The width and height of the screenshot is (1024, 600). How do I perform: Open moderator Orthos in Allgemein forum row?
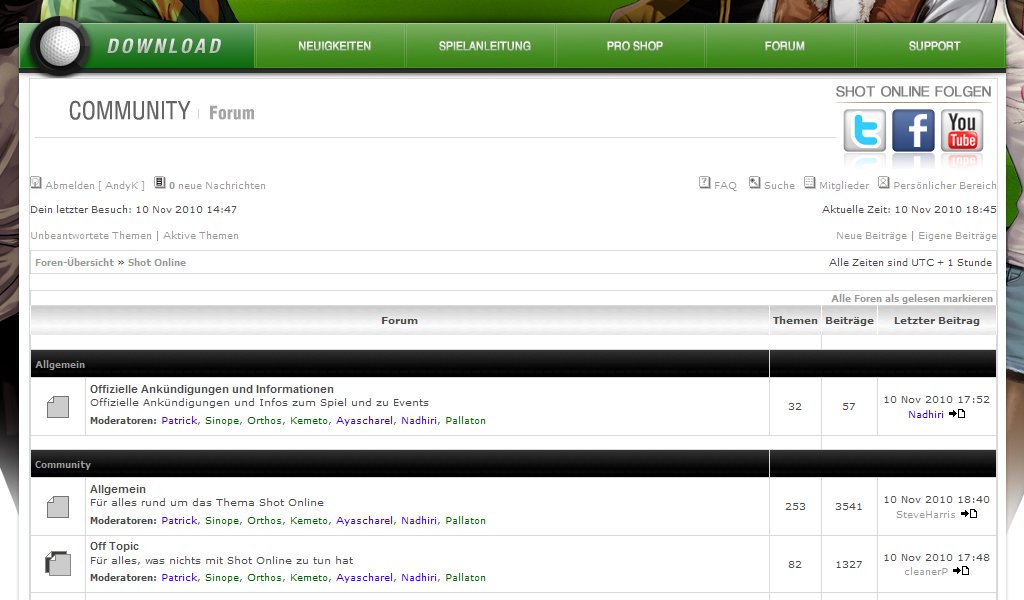coord(264,520)
